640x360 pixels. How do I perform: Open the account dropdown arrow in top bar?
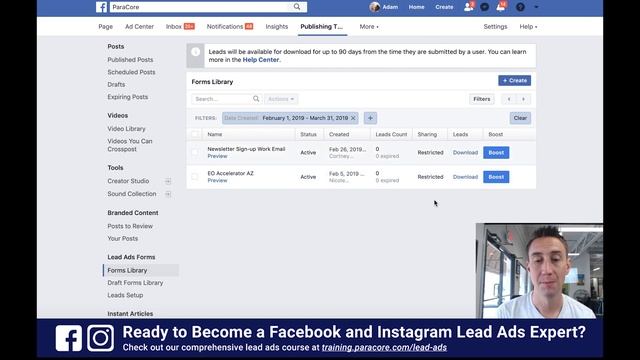coord(536,7)
